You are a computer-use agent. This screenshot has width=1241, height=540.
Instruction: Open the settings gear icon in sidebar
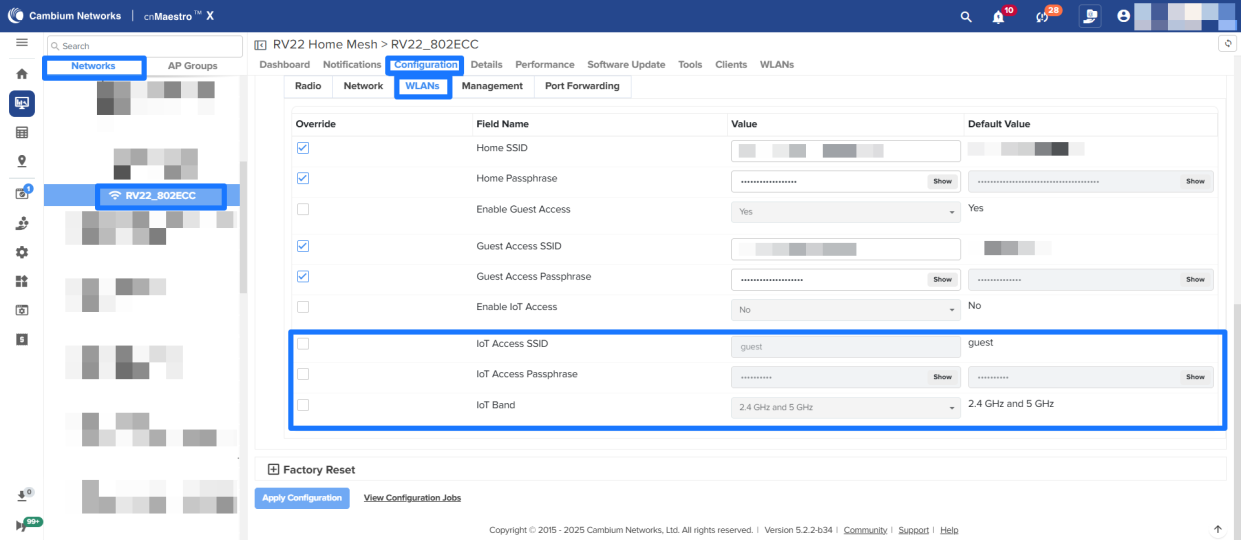22,252
